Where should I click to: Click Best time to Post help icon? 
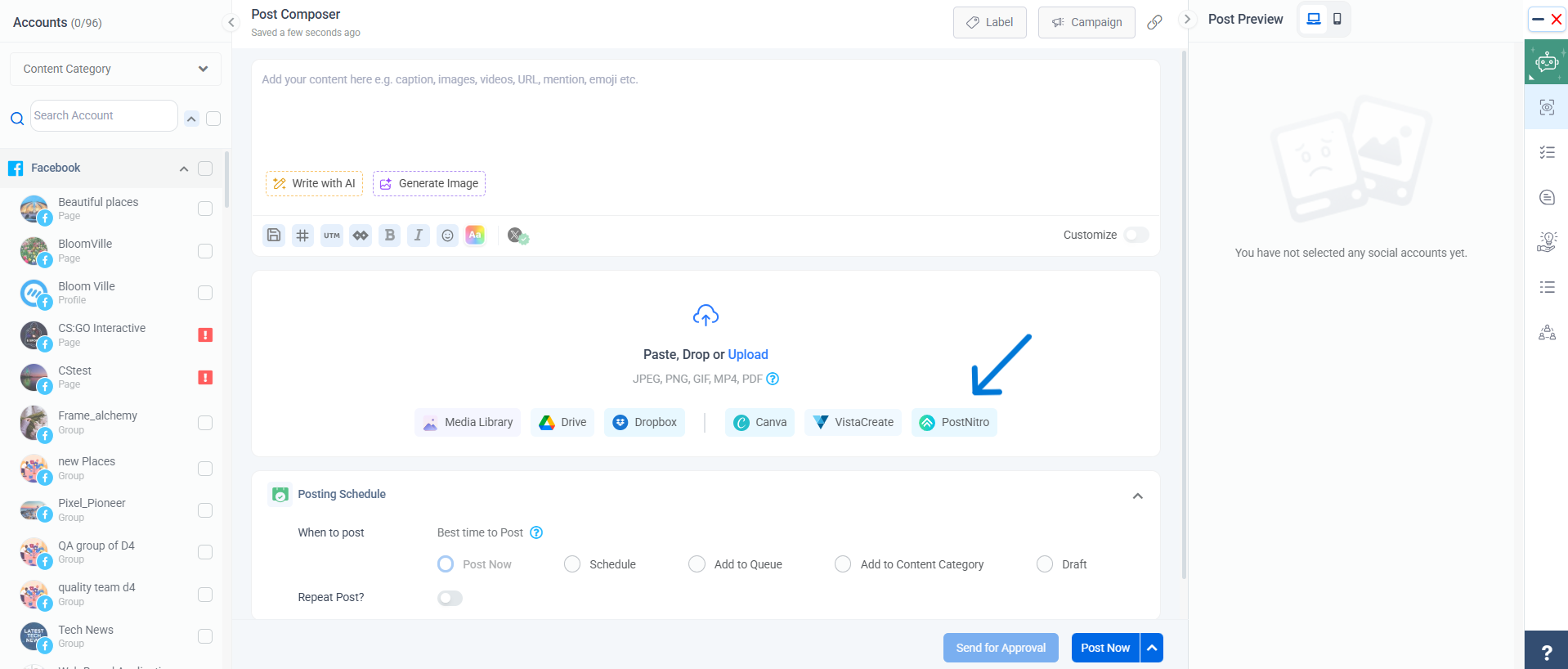click(536, 532)
